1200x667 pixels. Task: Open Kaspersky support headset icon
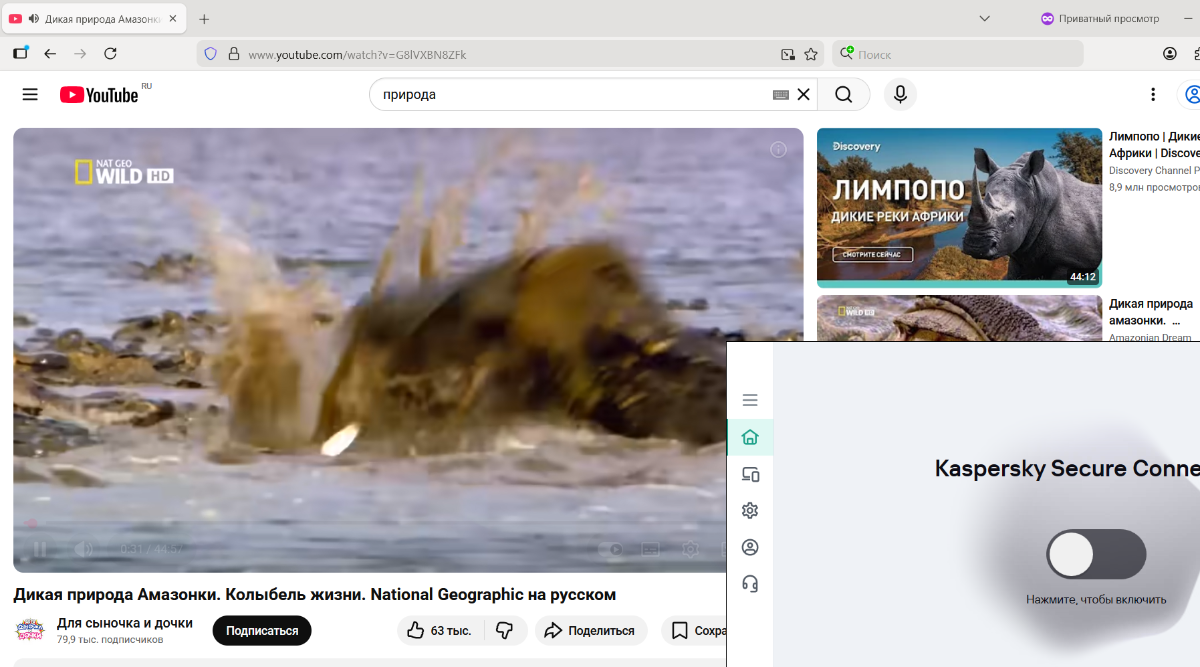(x=750, y=584)
